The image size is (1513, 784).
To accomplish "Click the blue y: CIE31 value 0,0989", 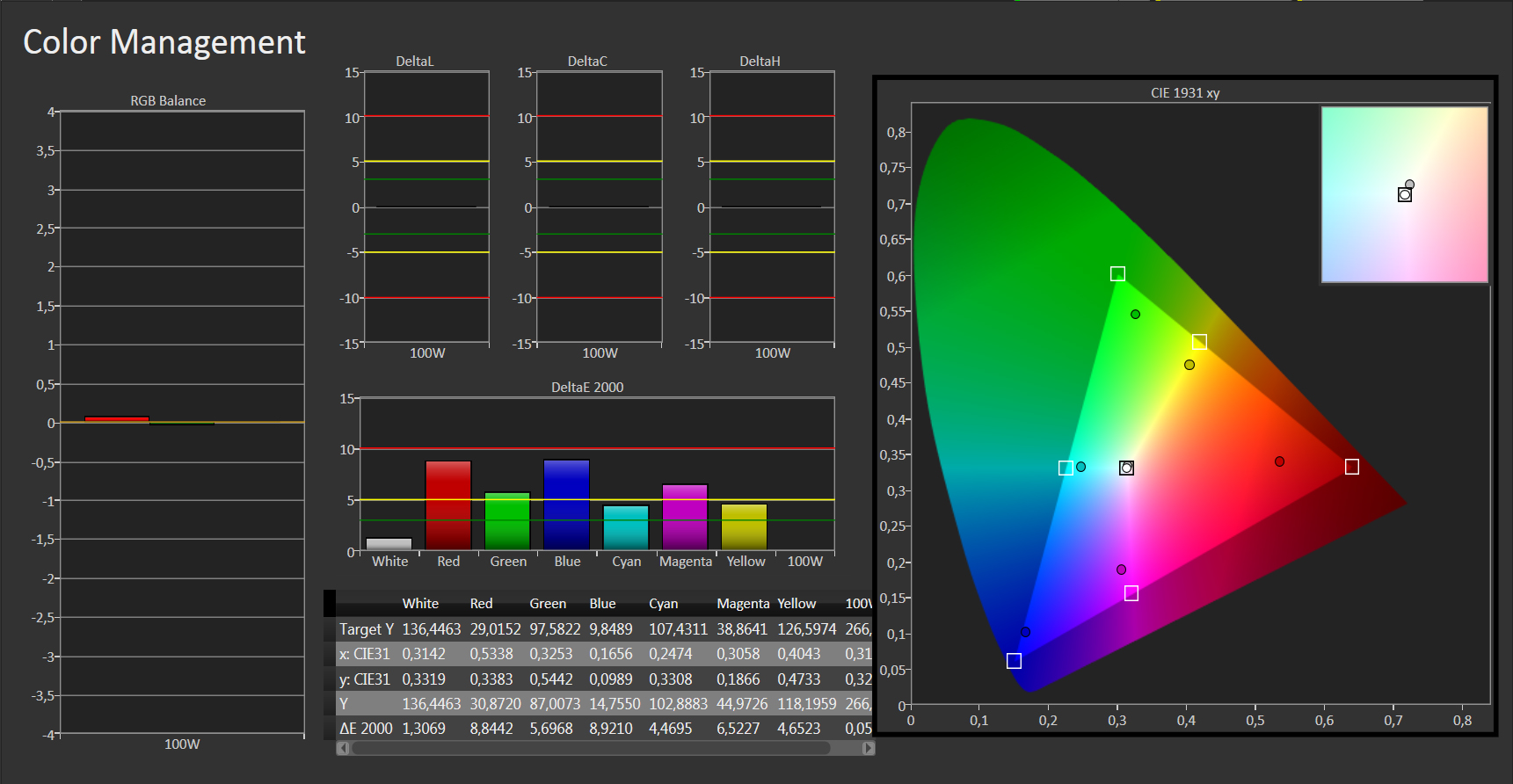I will point(611,679).
